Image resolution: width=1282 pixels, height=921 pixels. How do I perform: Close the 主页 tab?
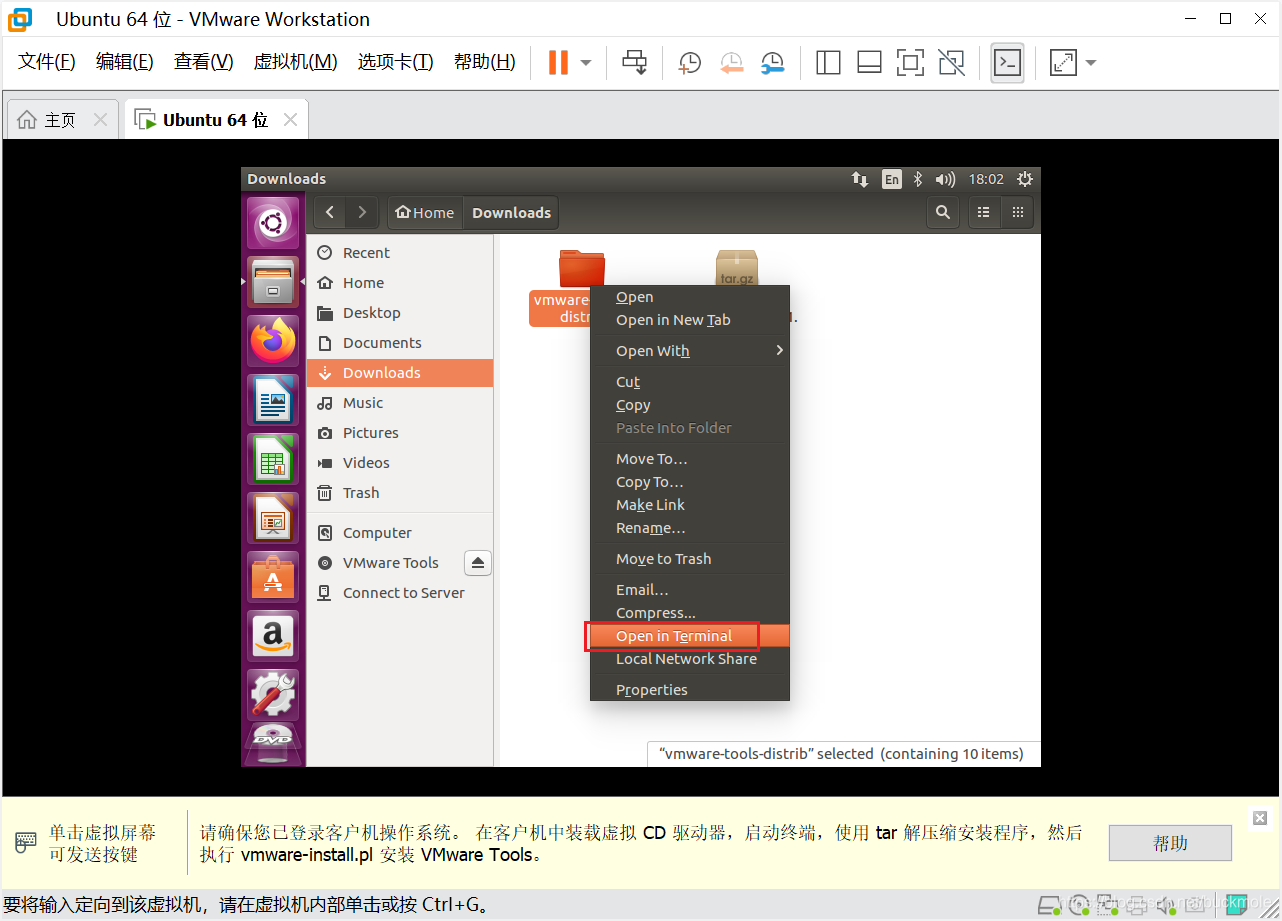coord(100,120)
